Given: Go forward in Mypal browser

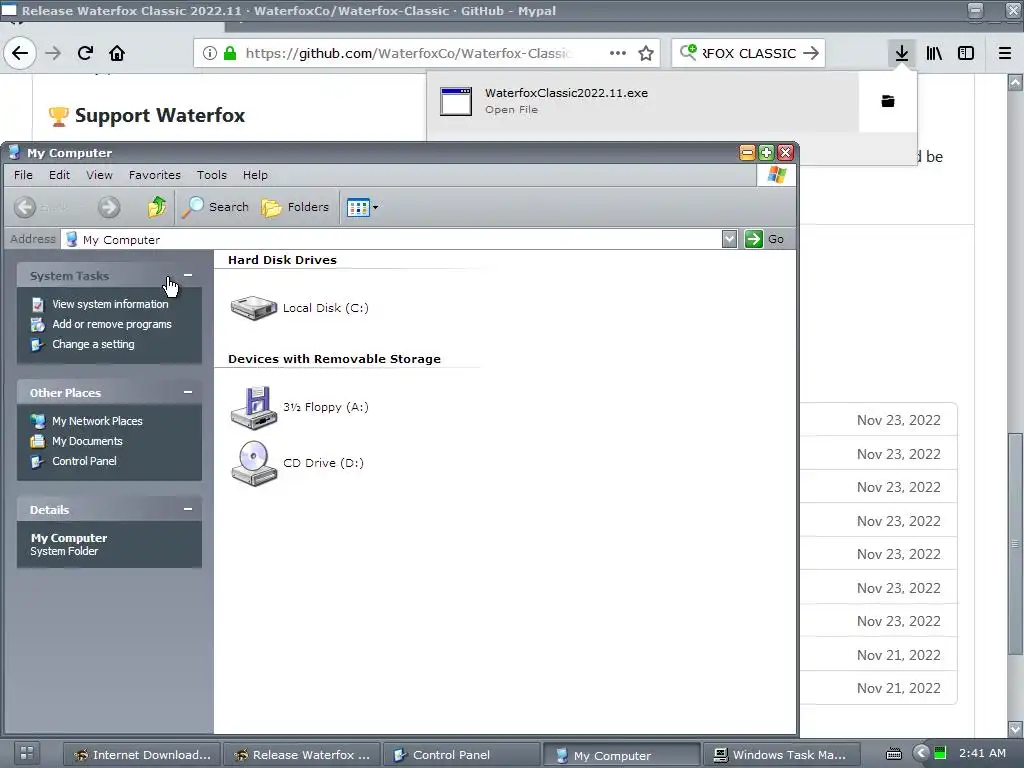Looking at the screenshot, I should (x=53, y=53).
